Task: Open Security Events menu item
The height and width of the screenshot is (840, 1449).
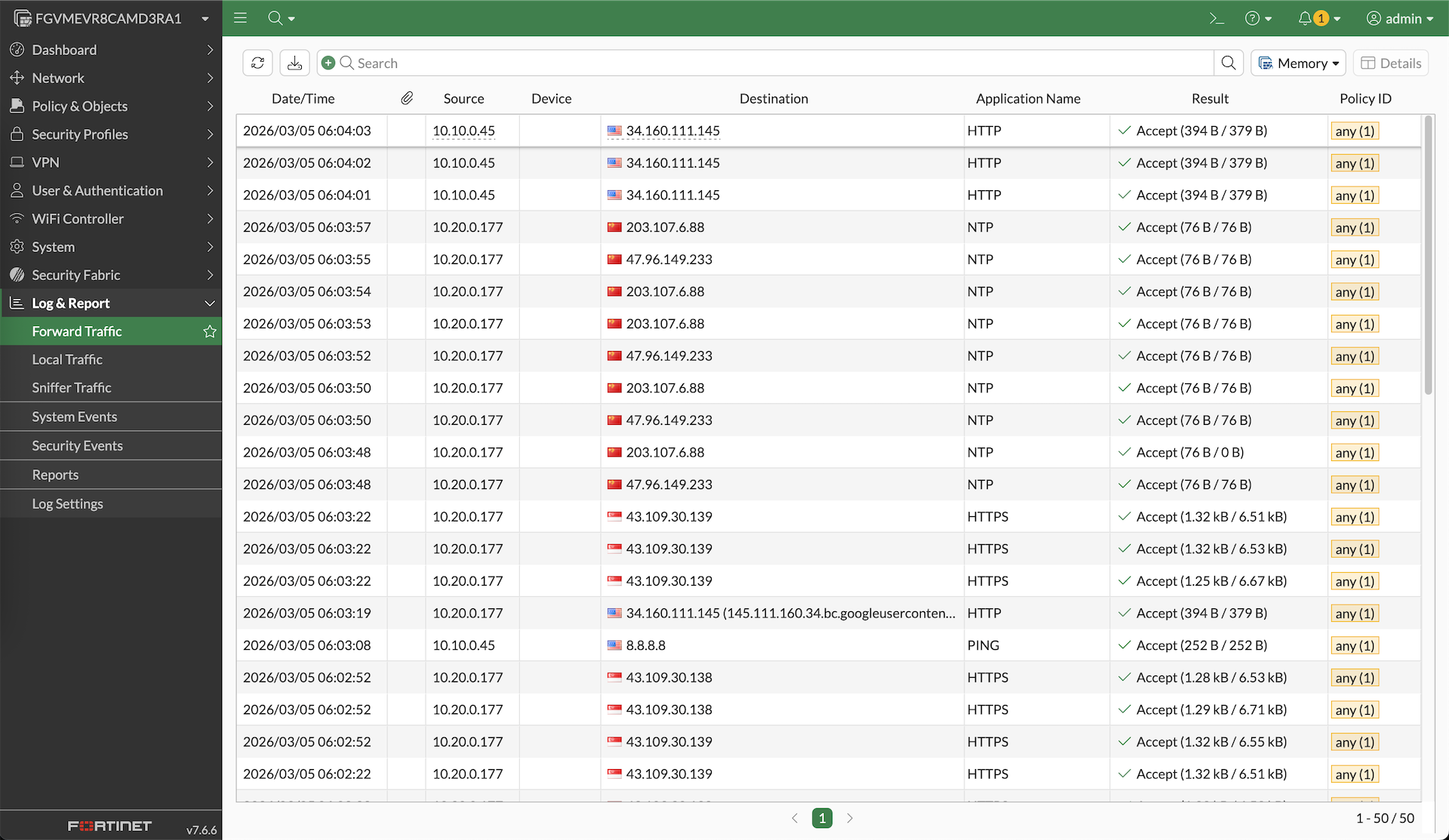Action: 77,446
